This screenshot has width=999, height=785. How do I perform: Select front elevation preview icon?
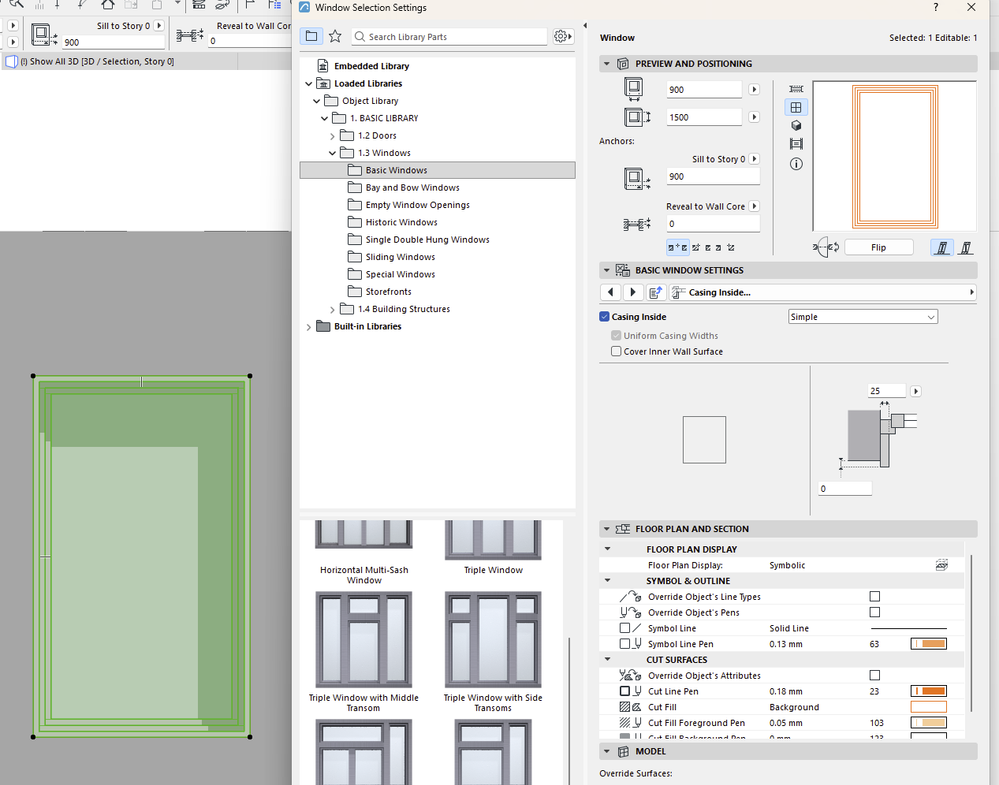796,107
